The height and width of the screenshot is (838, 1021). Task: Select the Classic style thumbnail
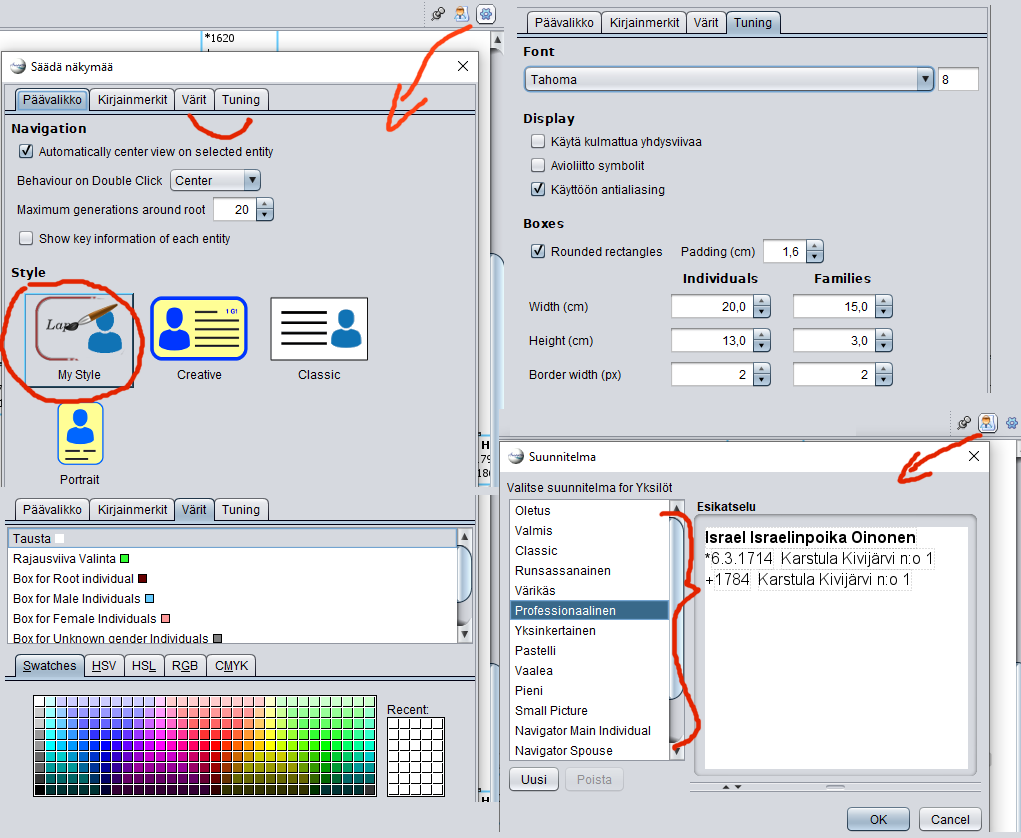[319, 329]
